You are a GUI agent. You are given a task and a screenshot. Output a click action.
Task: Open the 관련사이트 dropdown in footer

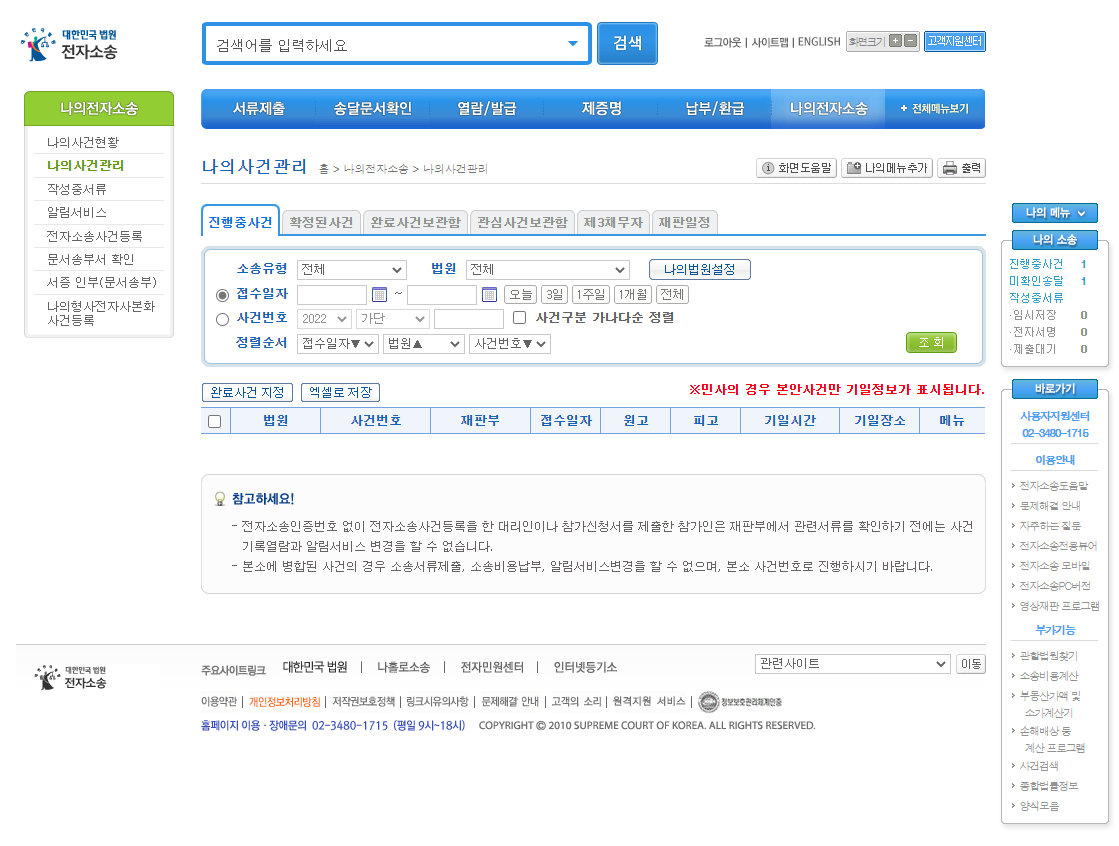[x=853, y=664]
